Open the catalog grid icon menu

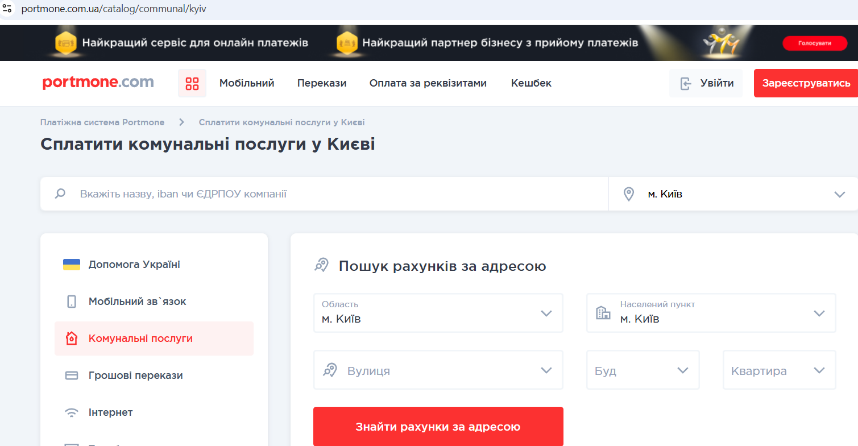pos(192,83)
